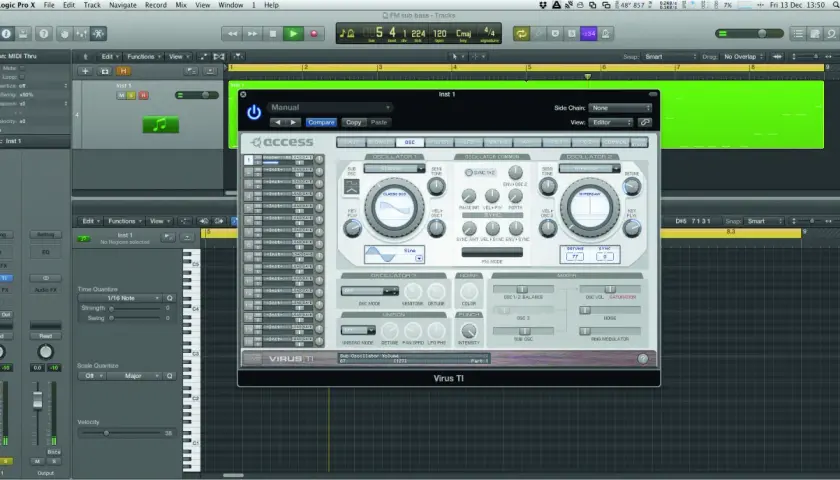Open Oscillator 2 waveform type dropdown
The width and height of the screenshot is (840, 480).
point(589,169)
